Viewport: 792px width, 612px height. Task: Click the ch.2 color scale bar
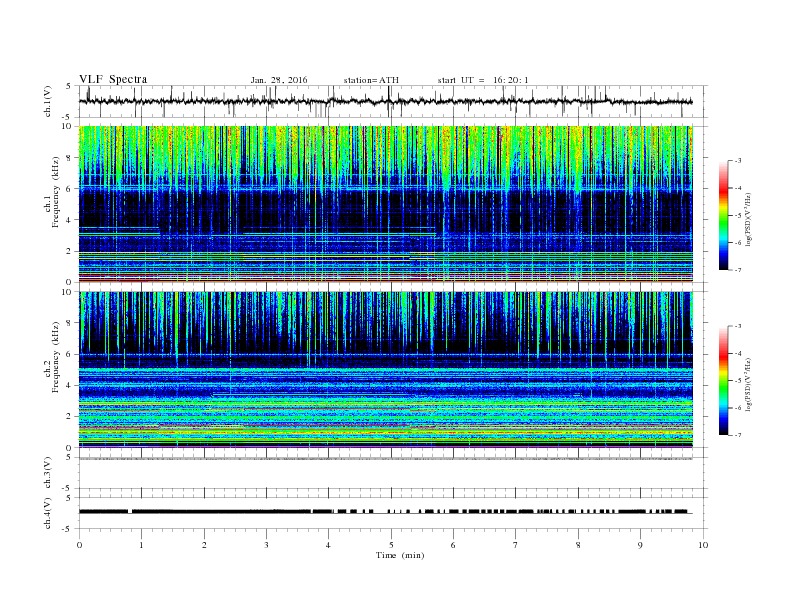point(724,381)
